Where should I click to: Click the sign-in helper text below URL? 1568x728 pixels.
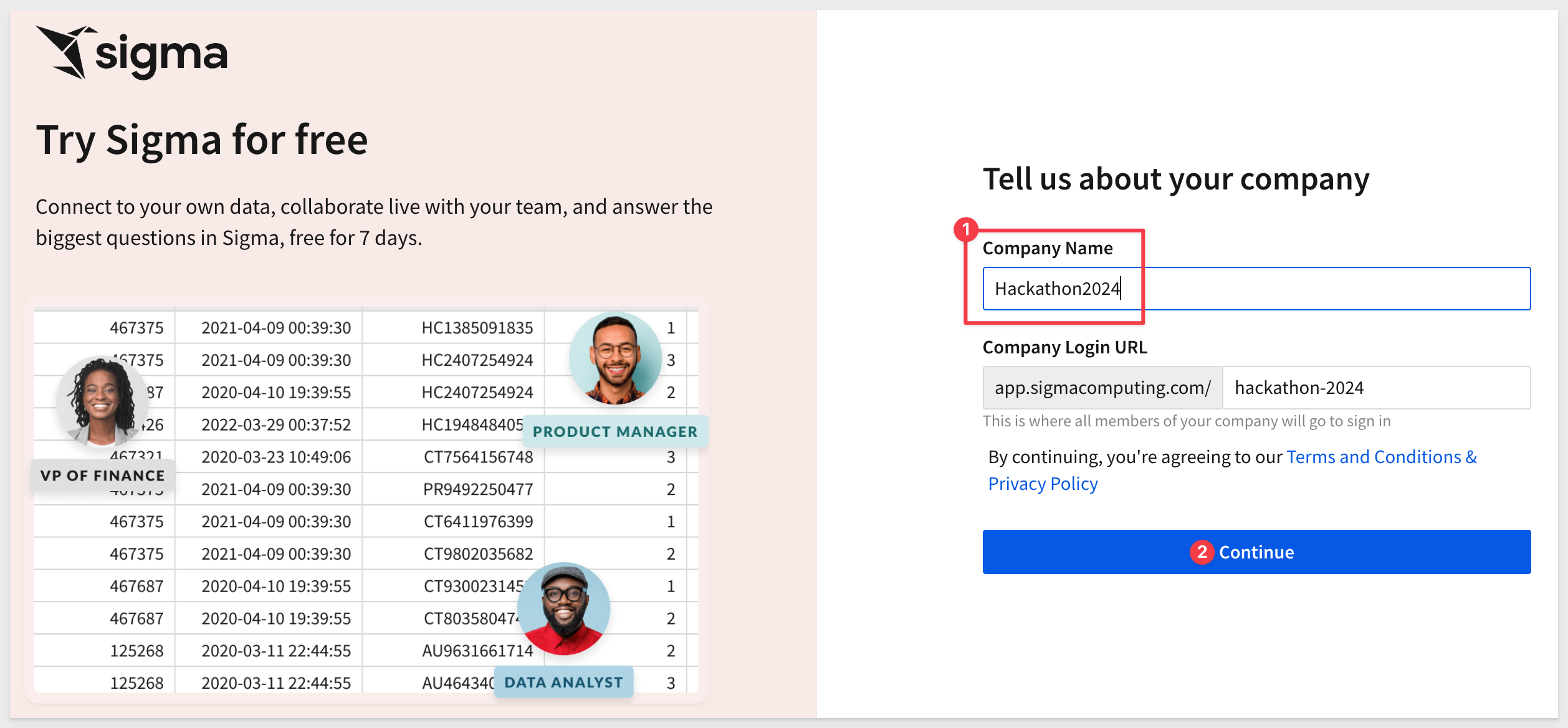1187,421
